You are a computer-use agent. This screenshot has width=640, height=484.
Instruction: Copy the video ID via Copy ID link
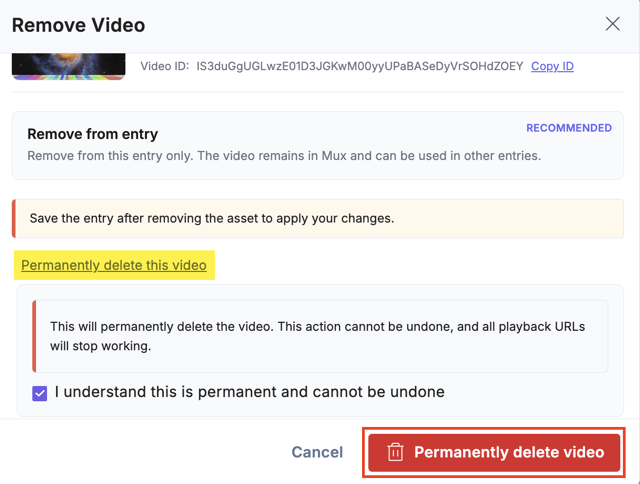click(552, 66)
